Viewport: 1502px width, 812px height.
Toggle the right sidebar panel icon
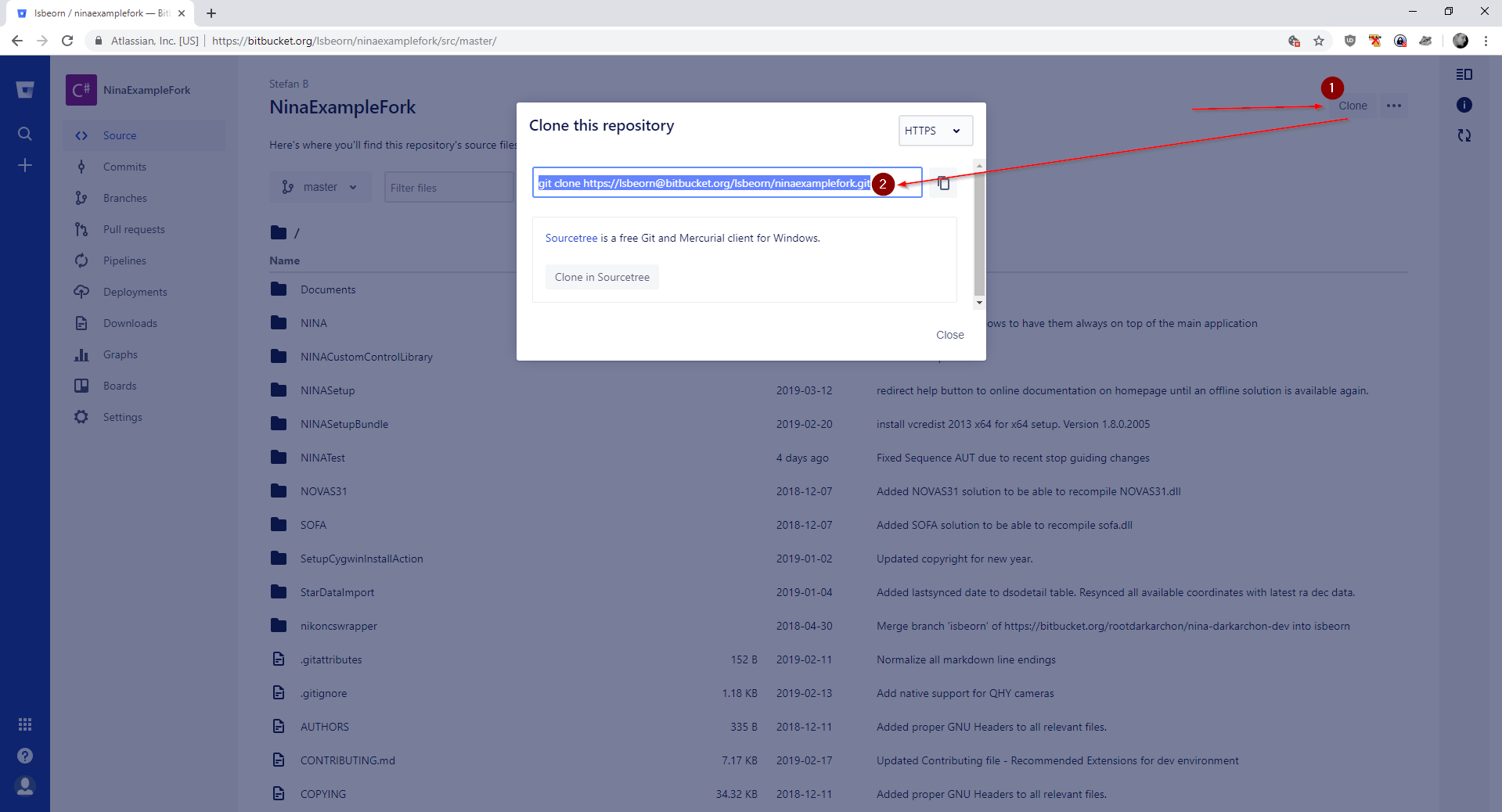pos(1464,74)
